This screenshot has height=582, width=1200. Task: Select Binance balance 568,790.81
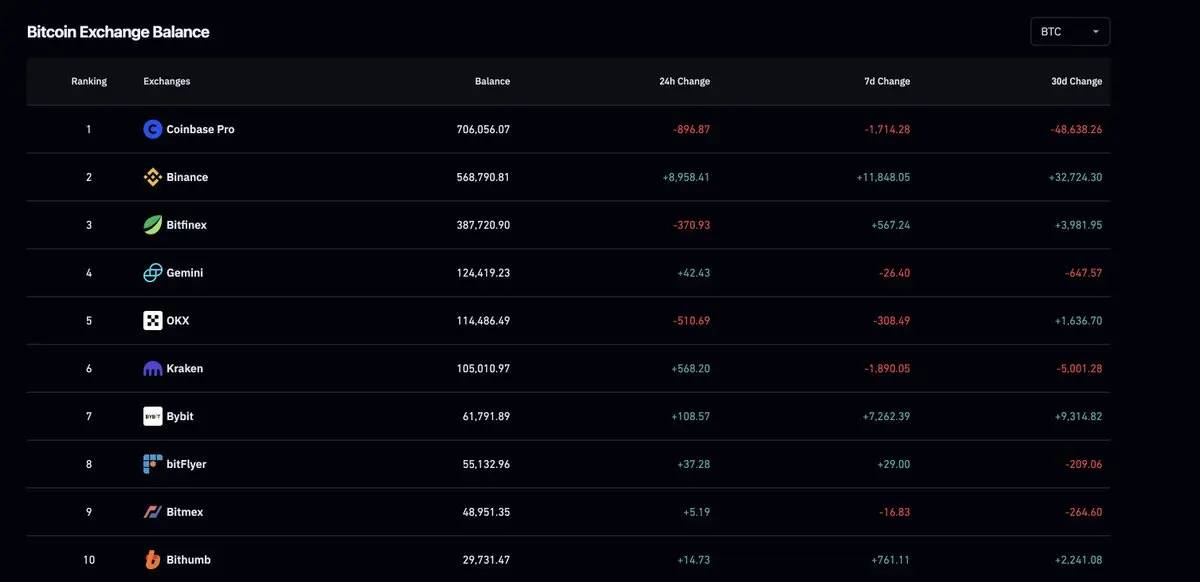coord(483,177)
